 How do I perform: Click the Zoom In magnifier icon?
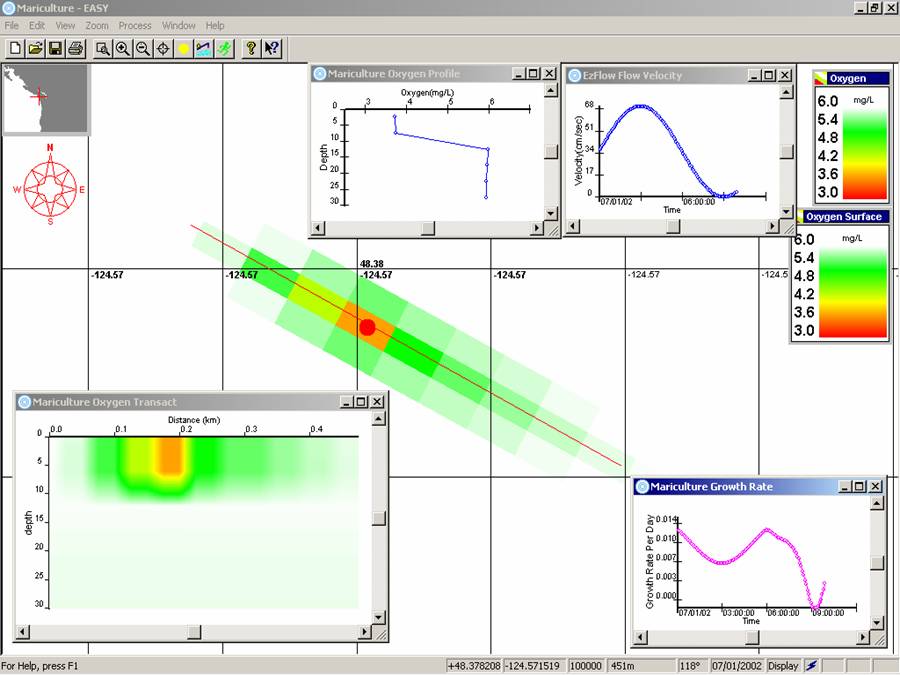(x=123, y=48)
